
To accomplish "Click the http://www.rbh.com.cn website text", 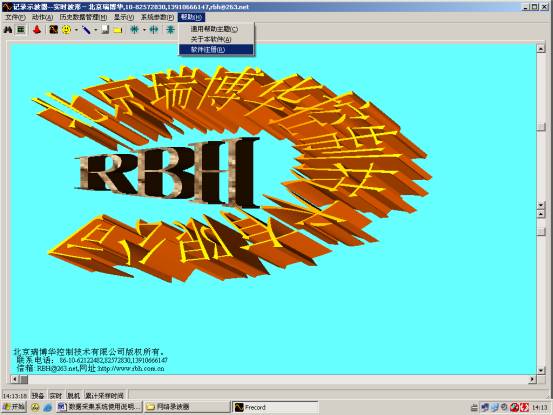I will pos(131,369).
